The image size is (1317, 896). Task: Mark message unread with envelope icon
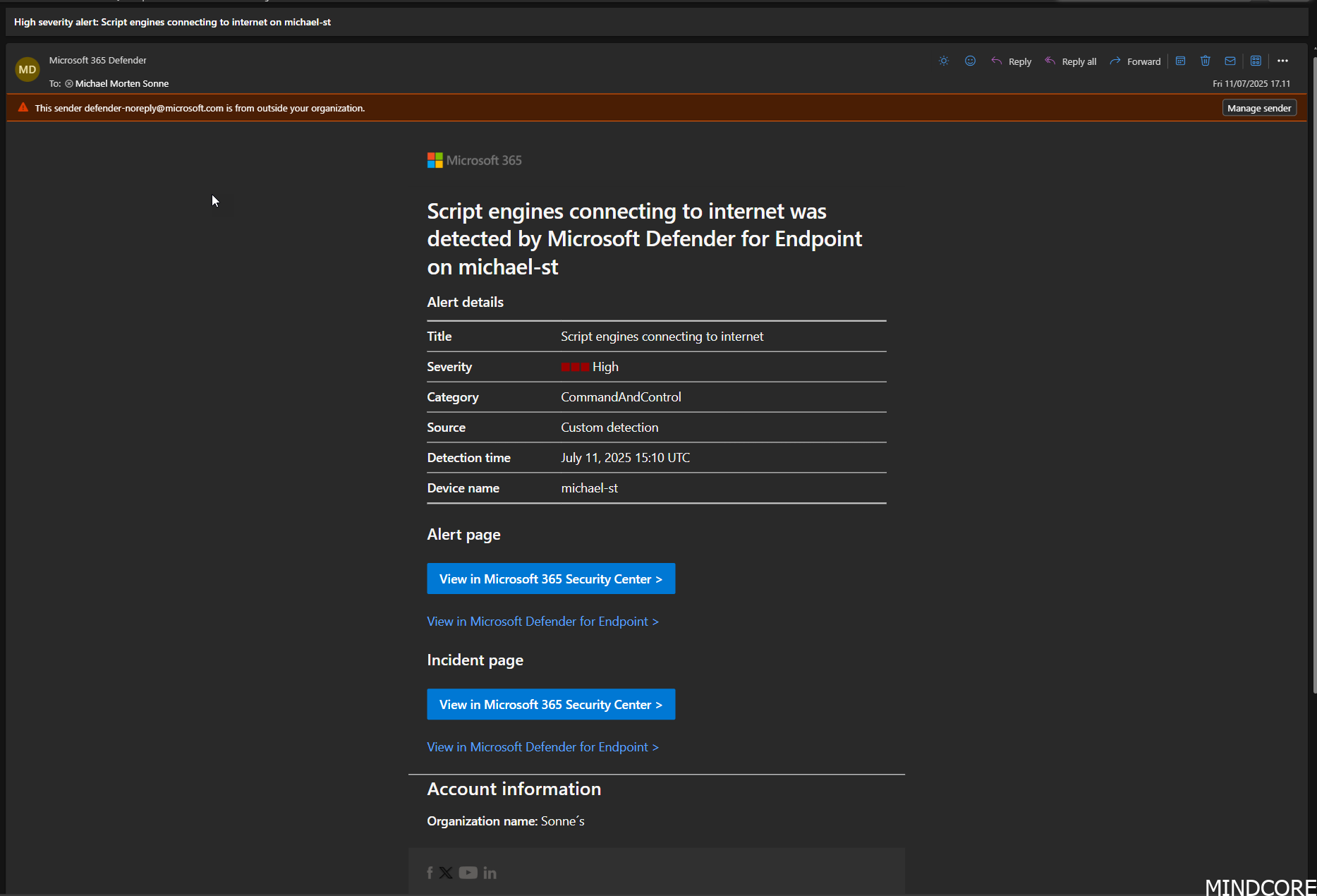1230,61
